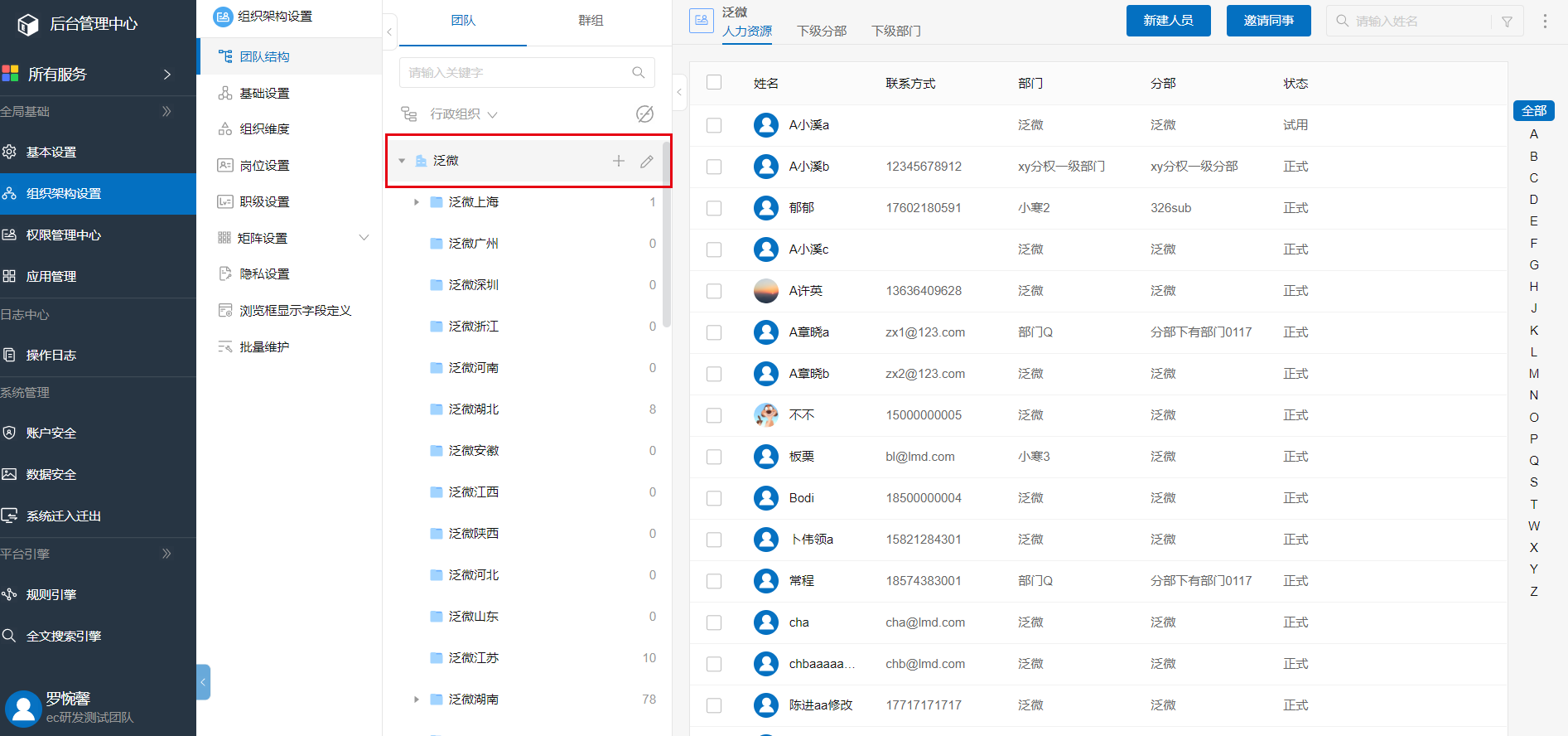Viewport: 1568px width, 736px height.
Task: Click 罗惋馨 user avatar at bottom
Action: [23, 709]
